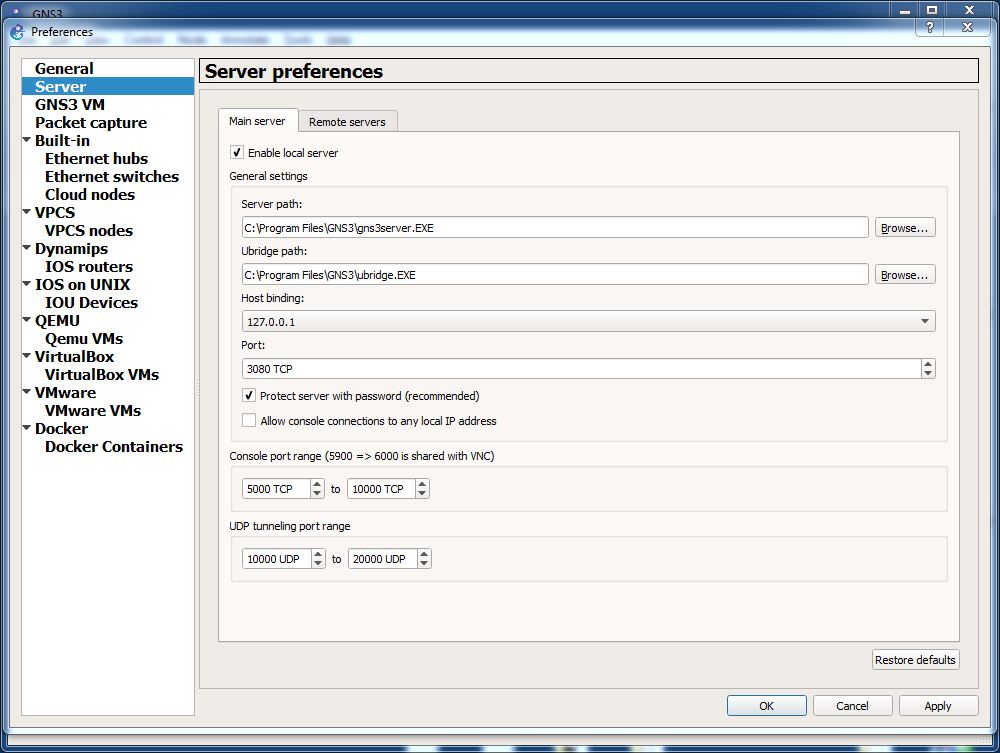Apply the server preferences
1000x753 pixels.
click(x=938, y=706)
